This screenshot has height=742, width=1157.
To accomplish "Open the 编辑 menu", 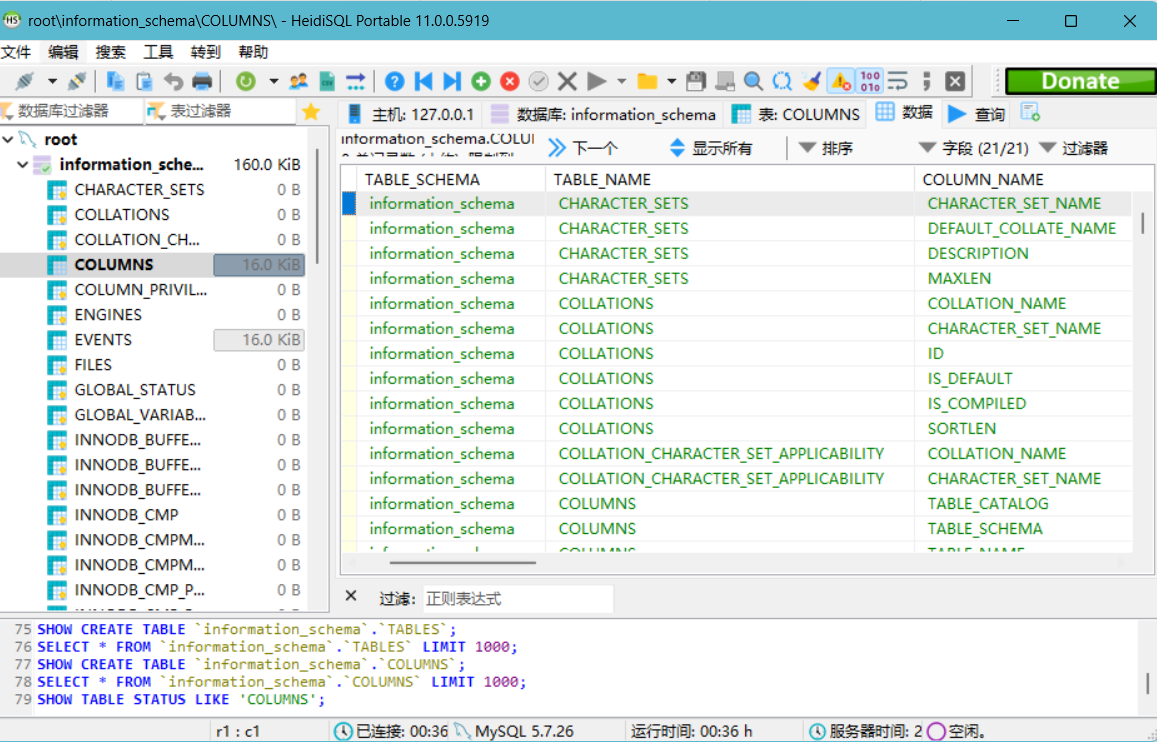I will [x=63, y=52].
